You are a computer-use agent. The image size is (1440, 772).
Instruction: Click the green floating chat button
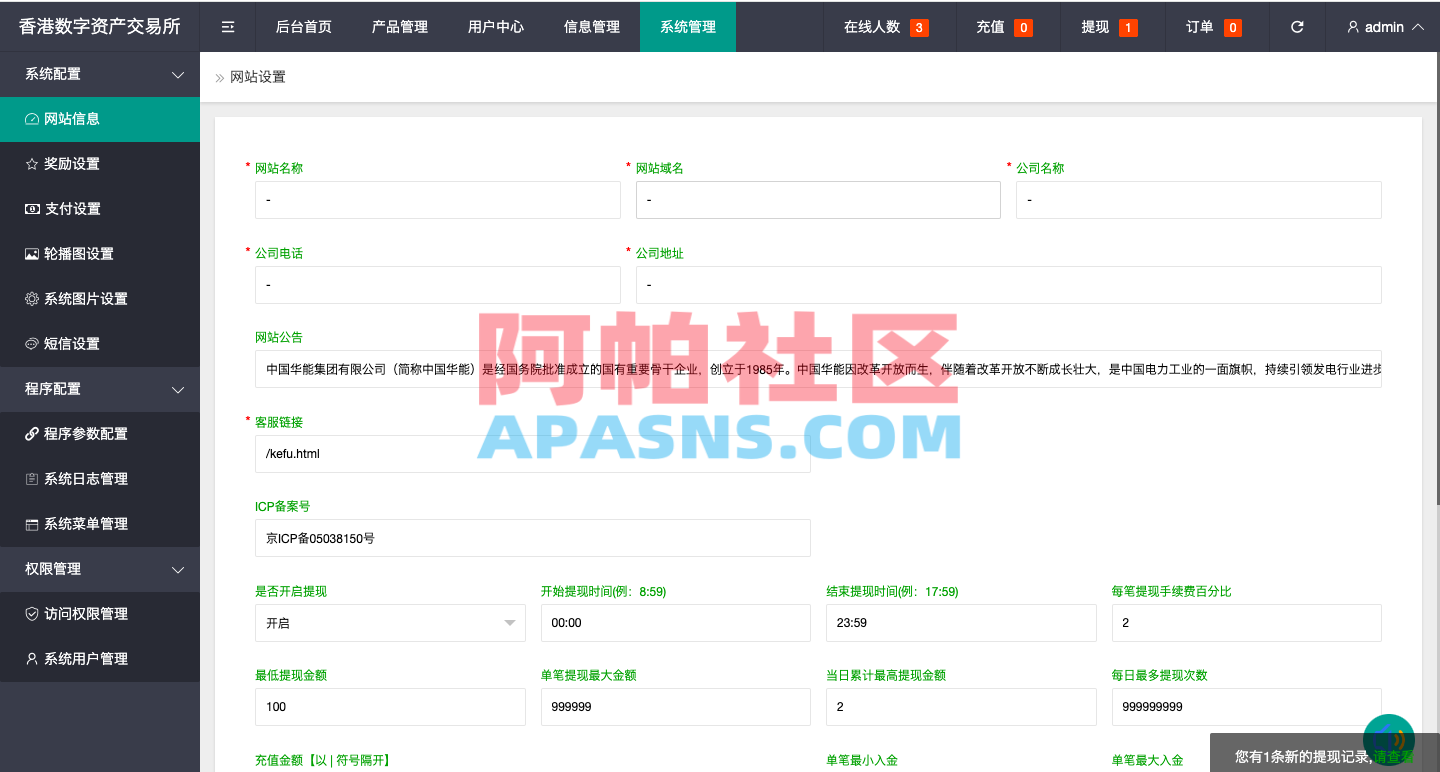[x=1388, y=738]
